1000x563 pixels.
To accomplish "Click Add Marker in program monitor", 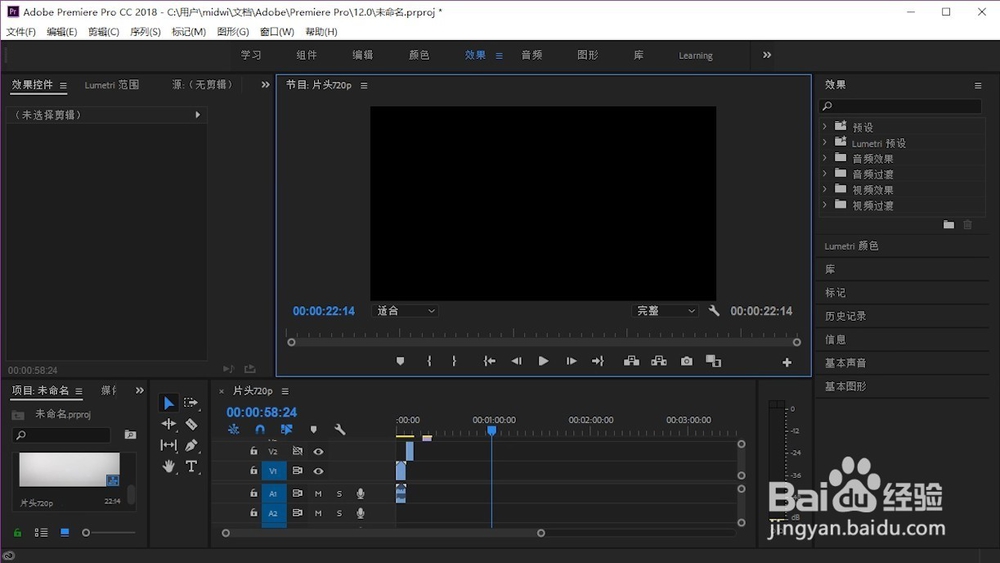I will [400, 362].
